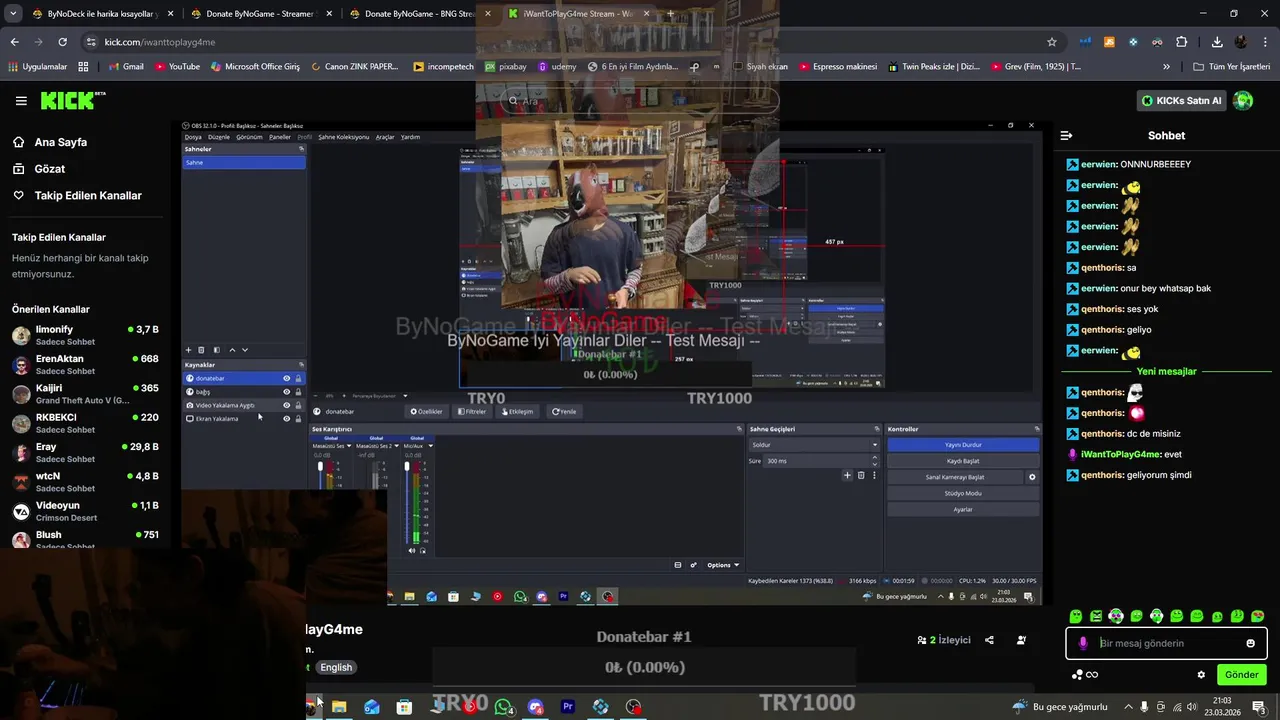Reload the browser page
This screenshot has height=720, width=1280.
[62, 42]
